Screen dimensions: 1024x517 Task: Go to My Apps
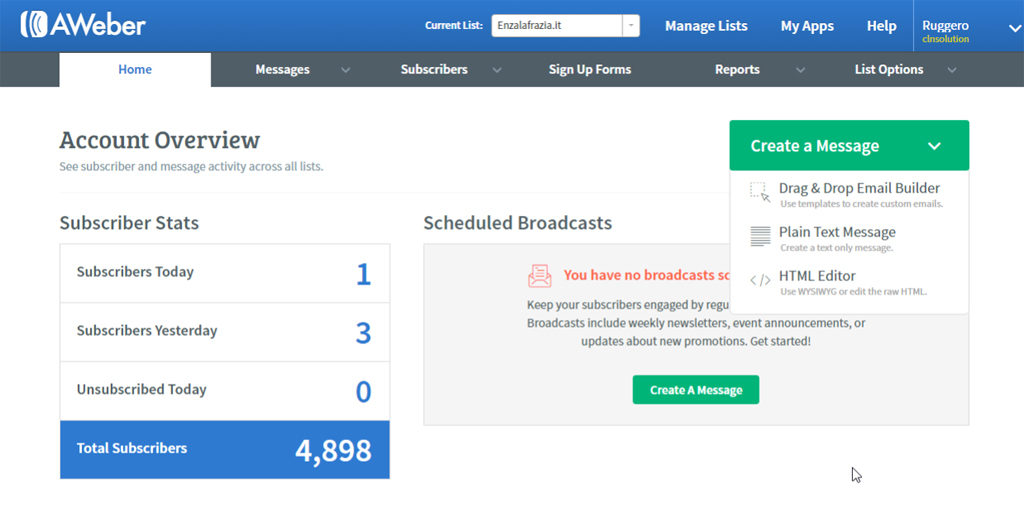click(807, 26)
